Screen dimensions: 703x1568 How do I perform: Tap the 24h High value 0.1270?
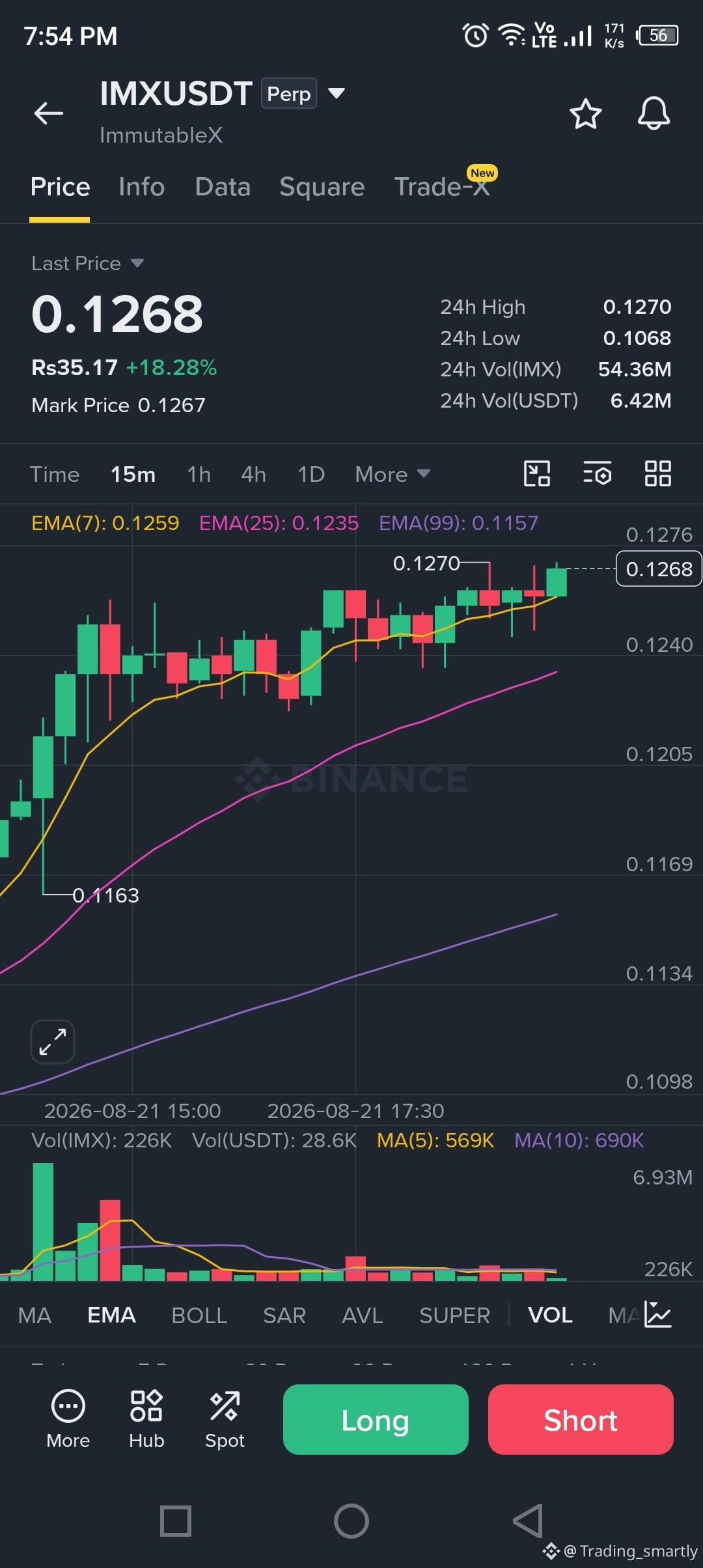637,307
